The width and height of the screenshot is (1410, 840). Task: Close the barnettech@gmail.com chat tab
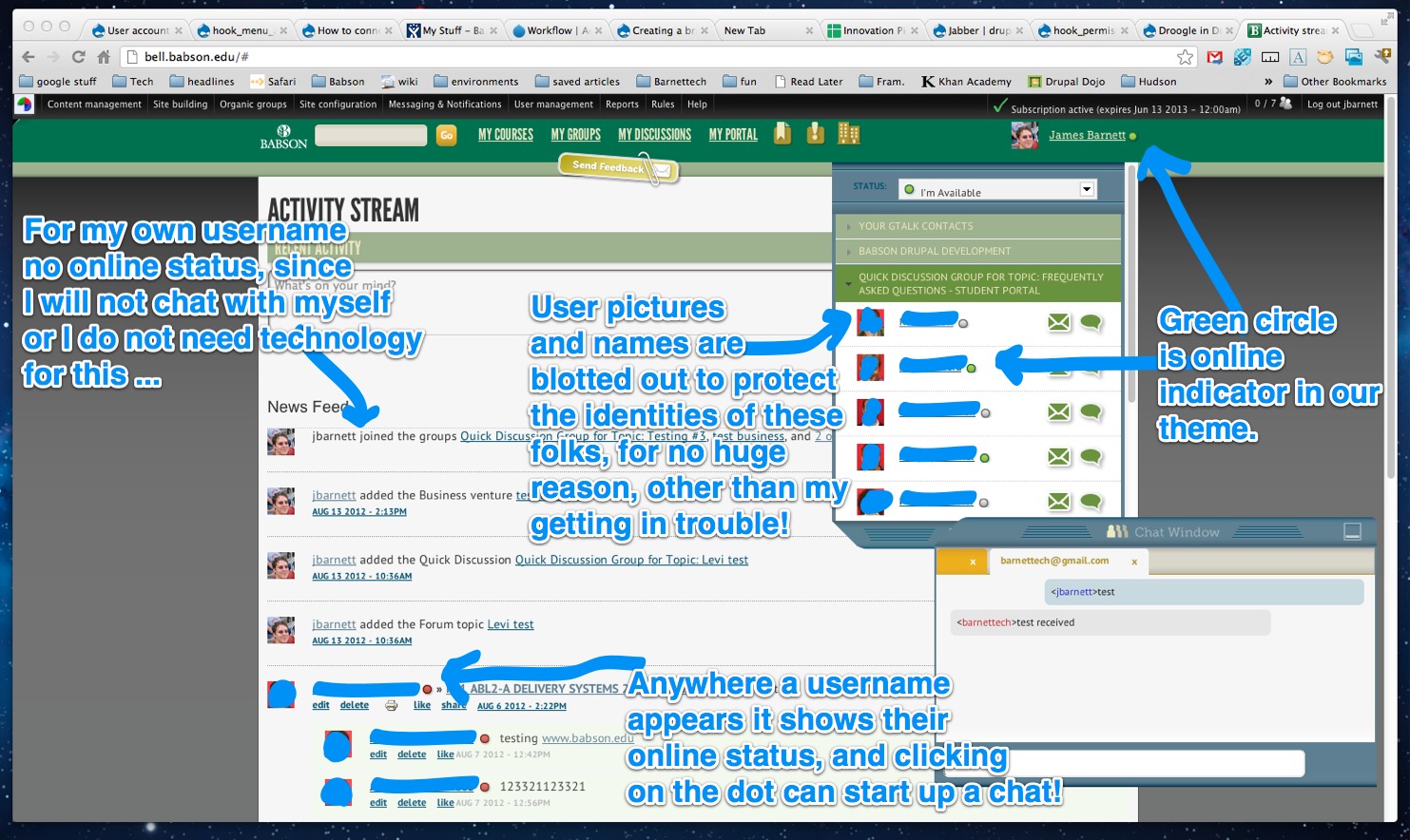coord(1134,562)
